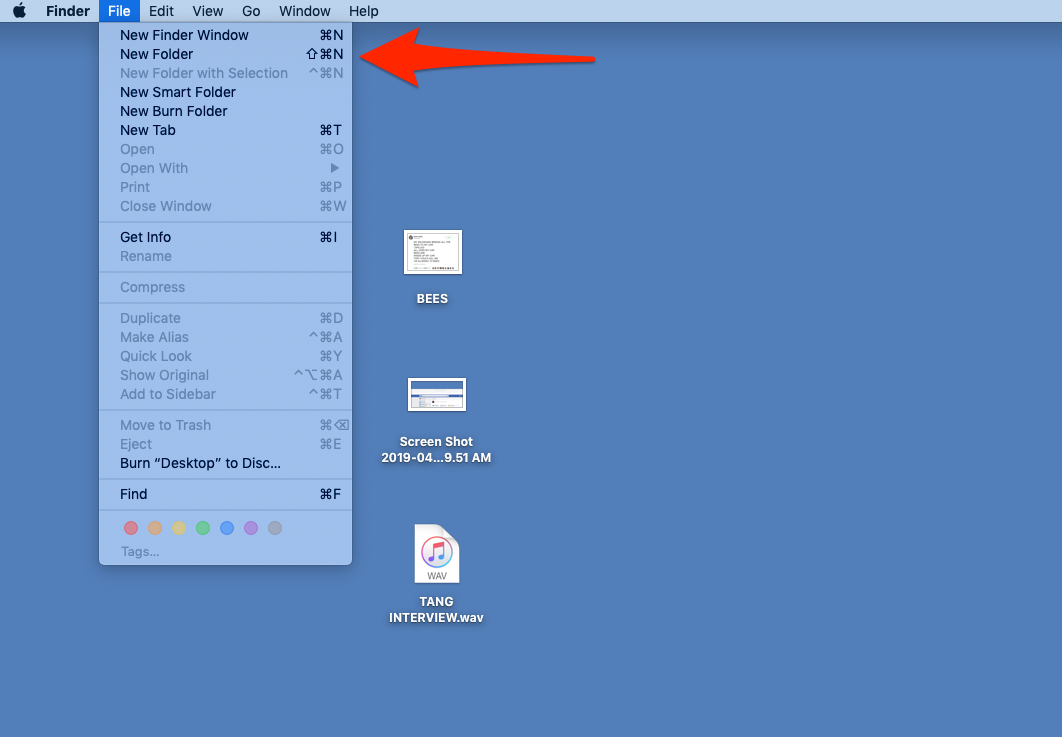The width and height of the screenshot is (1062, 737).
Task: Apply the red tag color
Action: (131, 528)
